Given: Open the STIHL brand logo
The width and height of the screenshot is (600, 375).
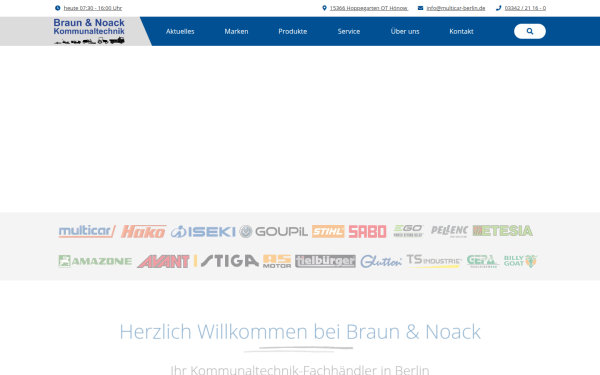Looking at the screenshot, I should click(x=328, y=232).
